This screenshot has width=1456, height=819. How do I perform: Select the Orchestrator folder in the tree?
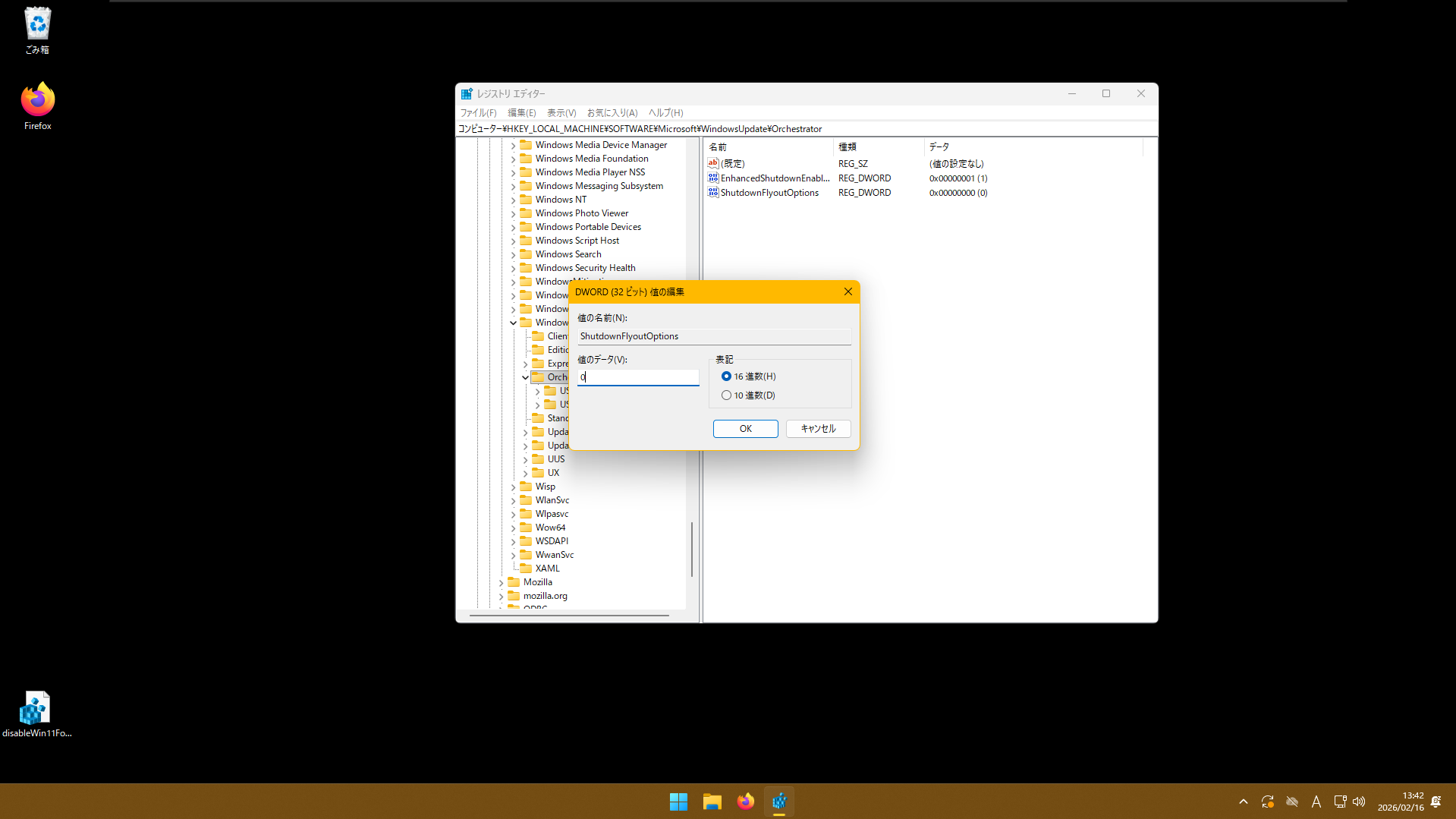coord(551,376)
